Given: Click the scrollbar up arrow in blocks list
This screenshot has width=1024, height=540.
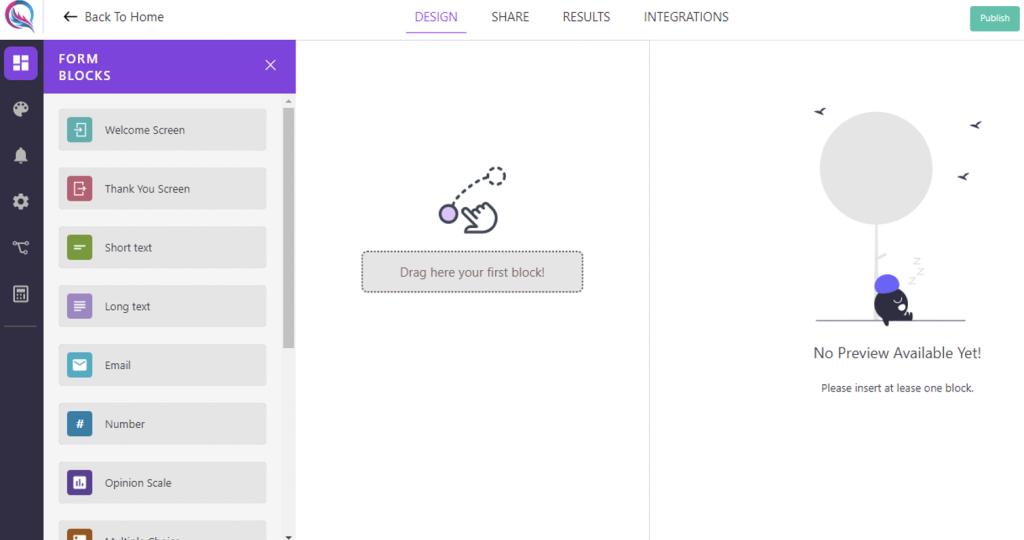Looking at the screenshot, I should [289, 101].
